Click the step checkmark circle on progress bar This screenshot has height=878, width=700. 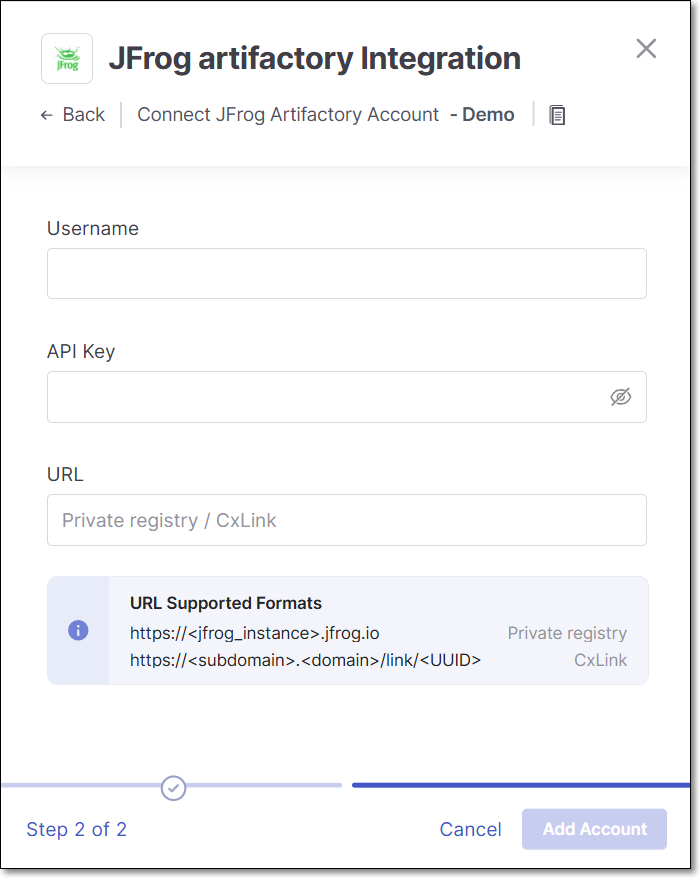(173, 788)
